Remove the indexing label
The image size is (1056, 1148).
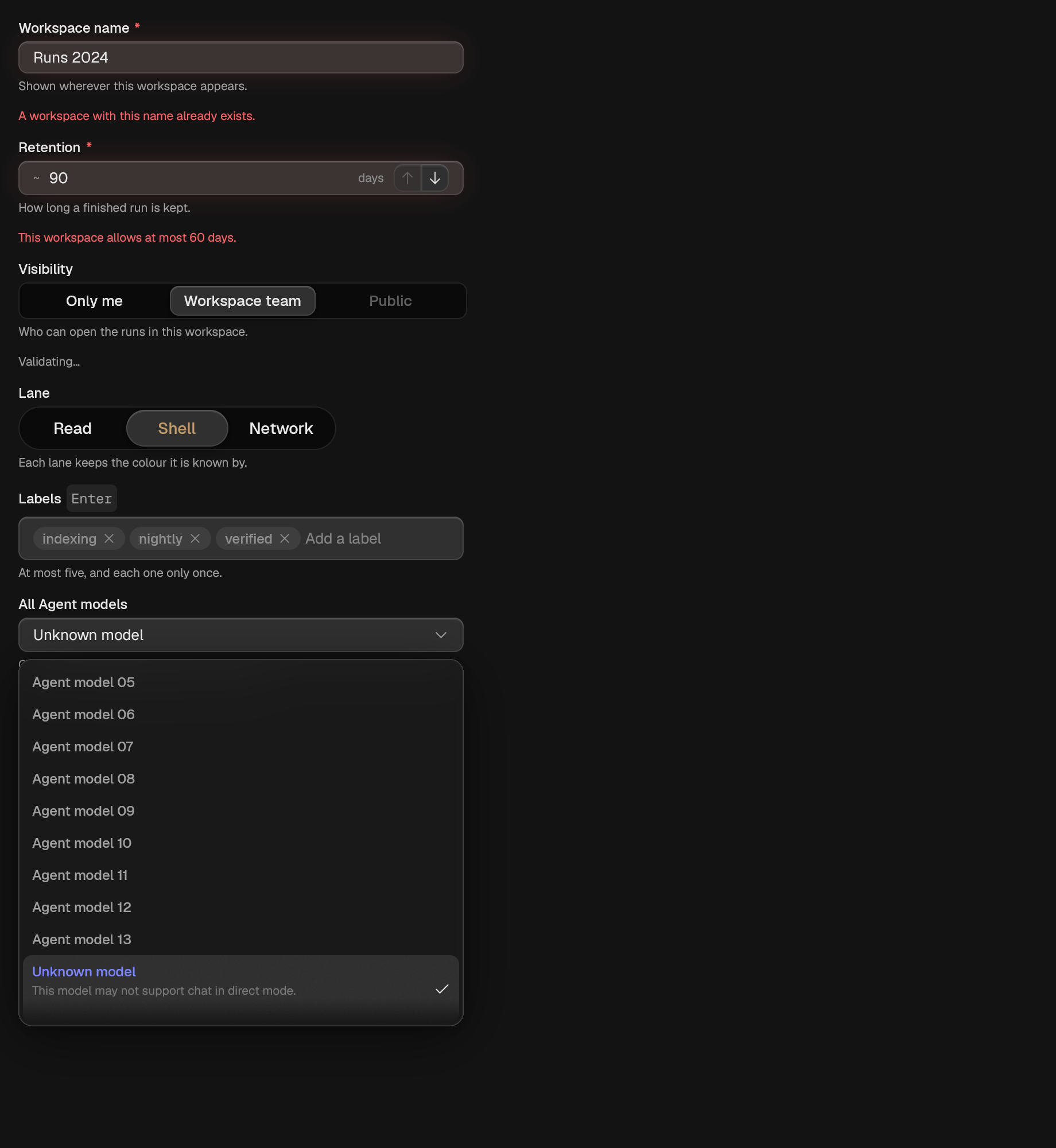[x=109, y=538]
